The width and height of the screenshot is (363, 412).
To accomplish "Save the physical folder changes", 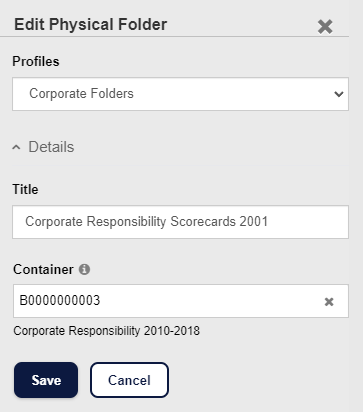I will coord(46,380).
